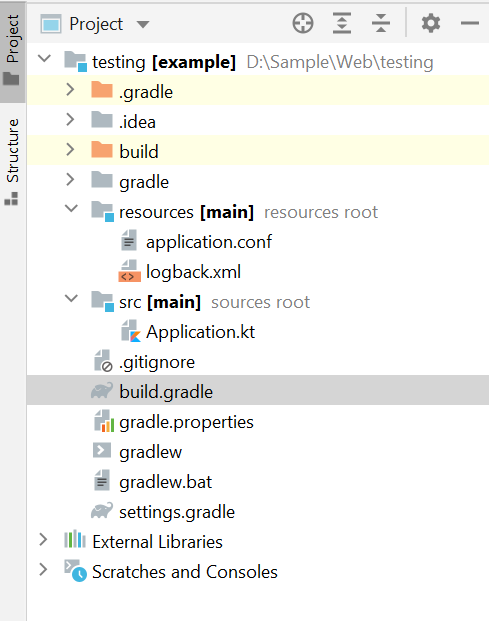Screen dimensions: 489x621
Task: Click the logback.xml XML file icon
Action: coord(129,270)
